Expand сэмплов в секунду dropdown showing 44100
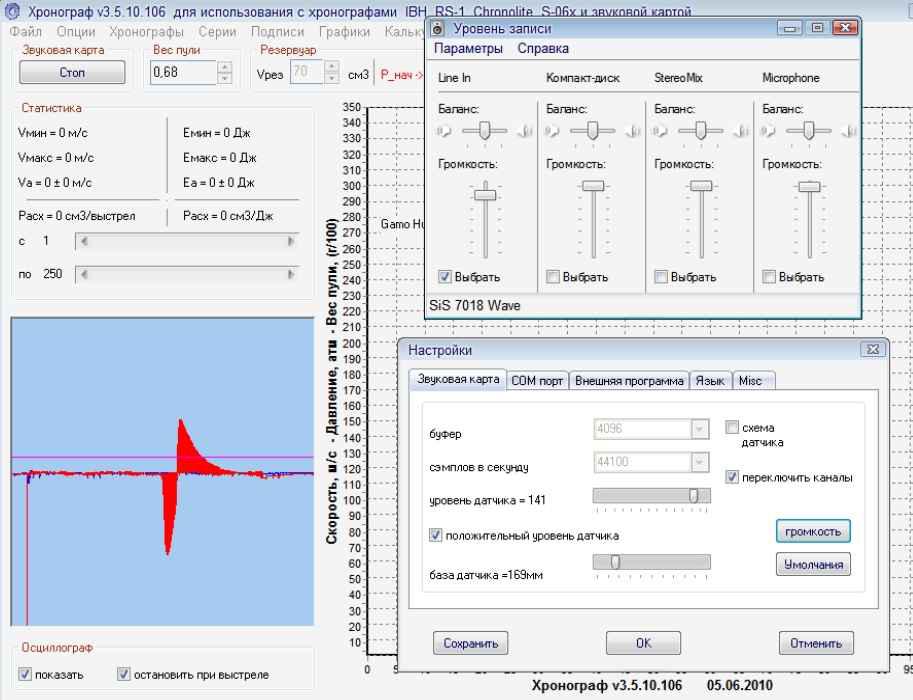Screen dimensions: 913x700 (699, 462)
